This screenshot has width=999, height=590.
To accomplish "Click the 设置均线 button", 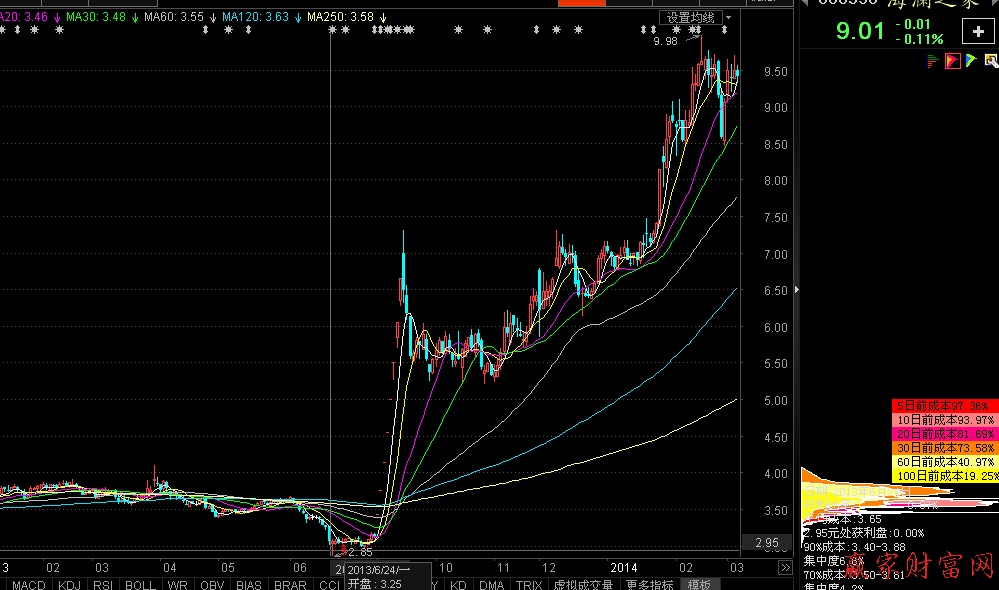I will click(691, 17).
